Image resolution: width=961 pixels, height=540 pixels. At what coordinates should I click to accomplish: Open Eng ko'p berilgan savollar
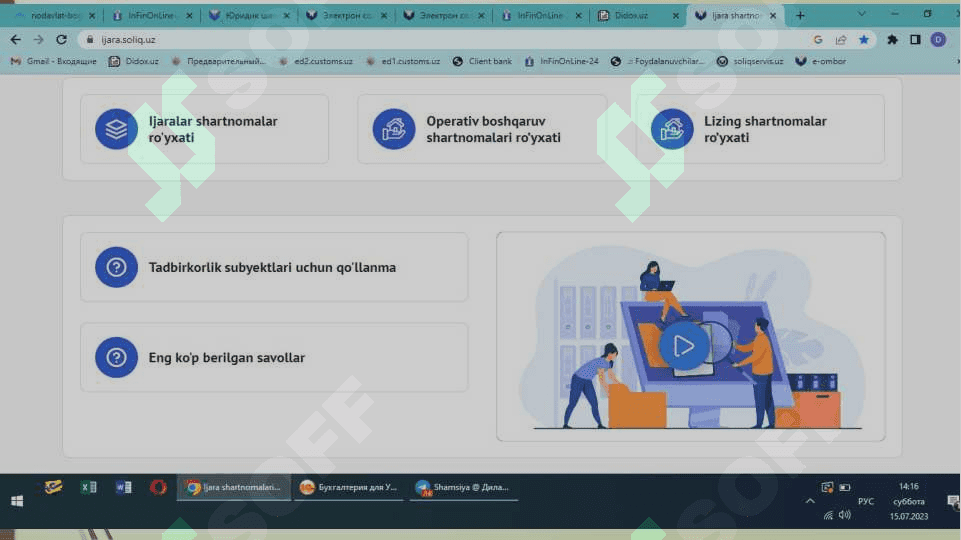(226, 357)
